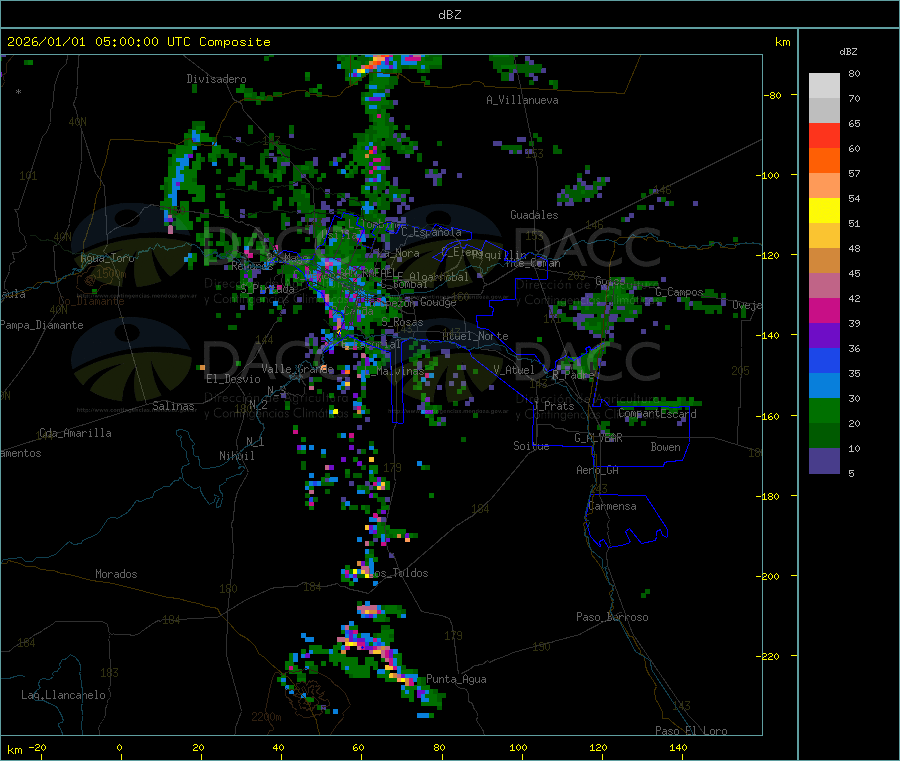Click the '-80' tick on the right axis

coord(773,95)
